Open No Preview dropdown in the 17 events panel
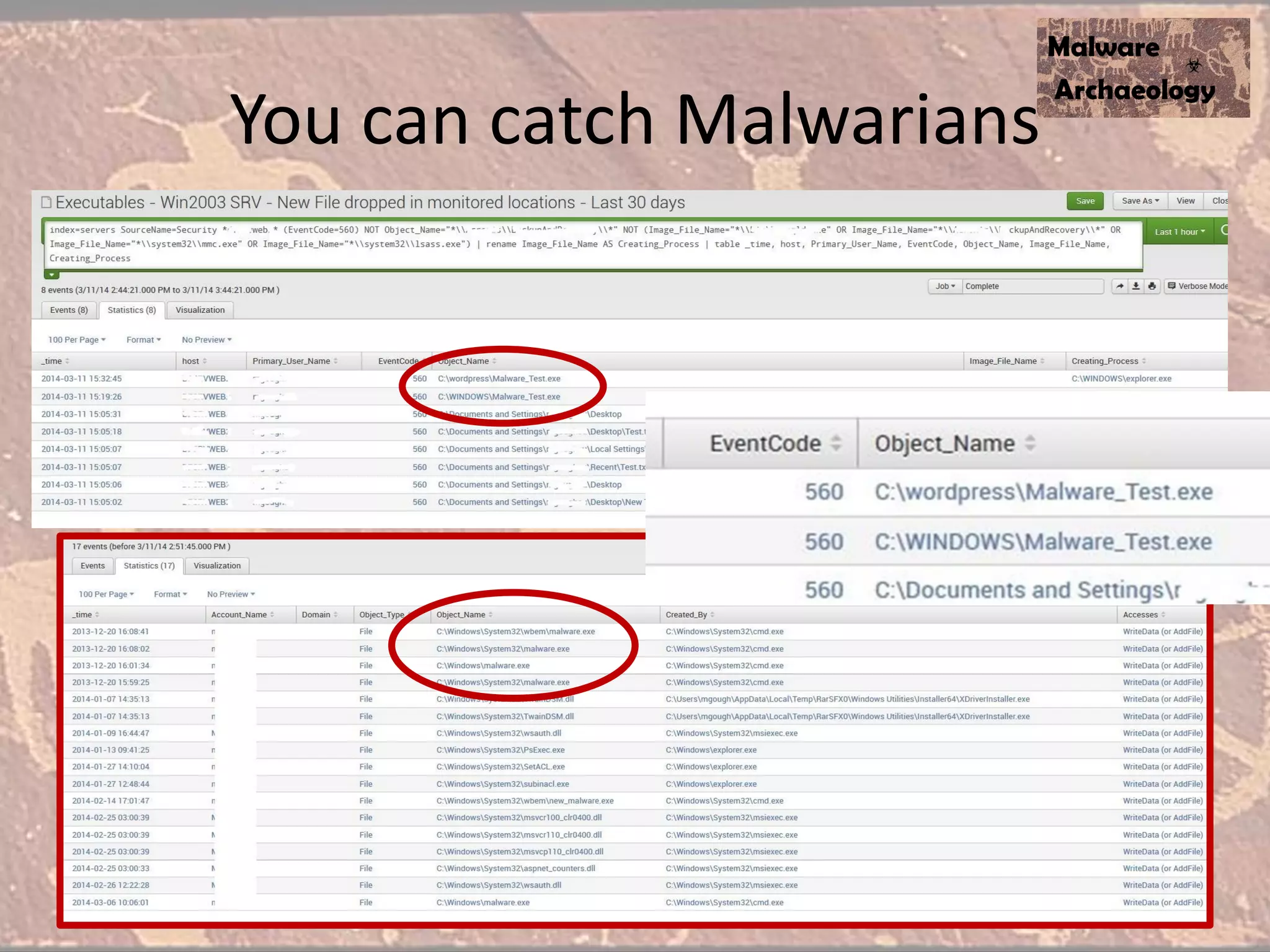This screenshot has height=952, width=1270. click(x=231, y=594)
